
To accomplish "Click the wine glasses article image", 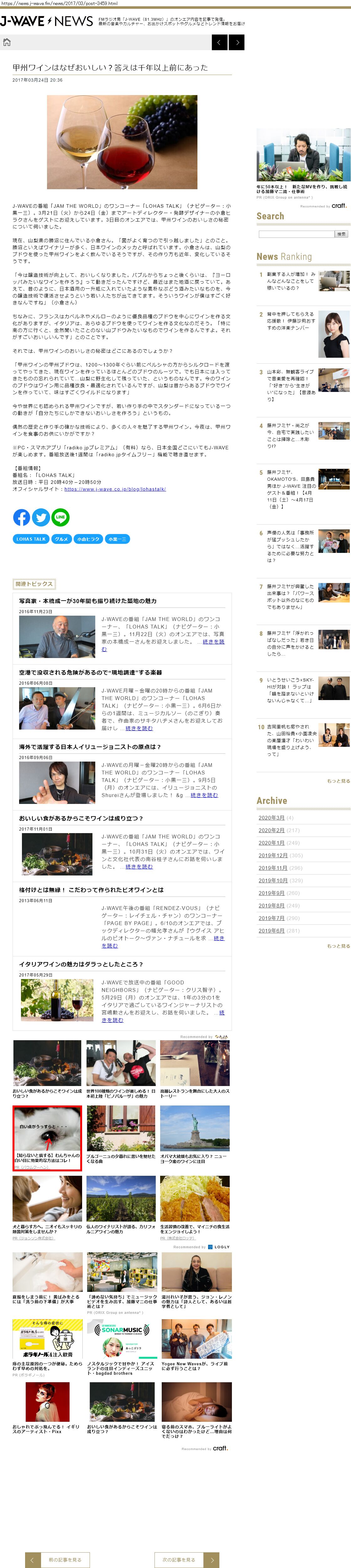I will tap(122, 142).
